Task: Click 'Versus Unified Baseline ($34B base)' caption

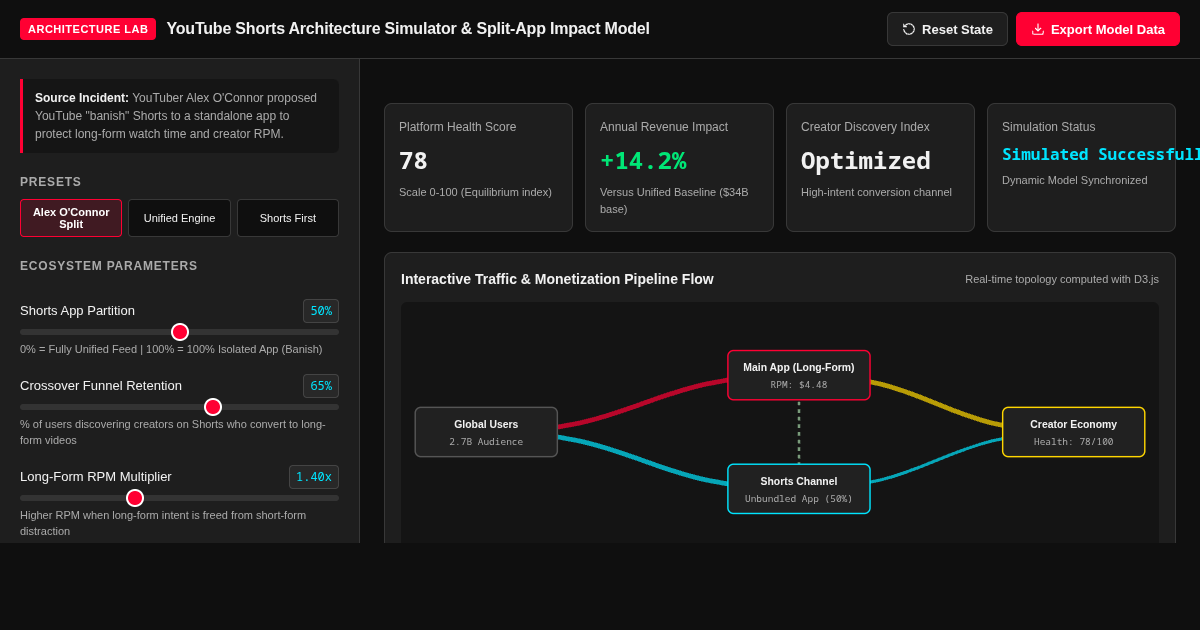Action: pos(674,200)
